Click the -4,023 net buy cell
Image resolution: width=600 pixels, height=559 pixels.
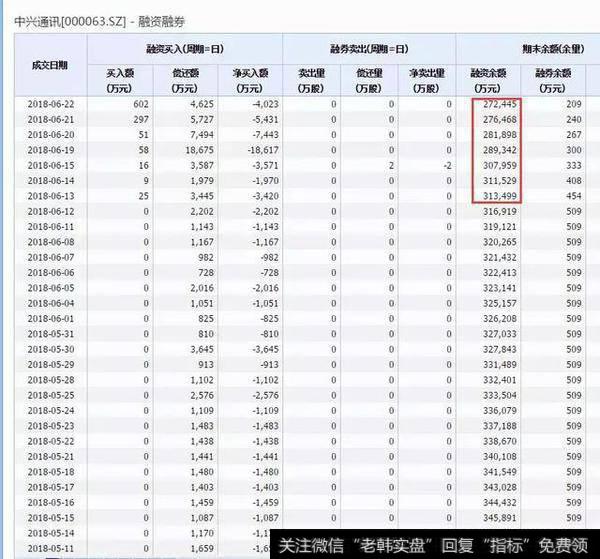point(266,104)
